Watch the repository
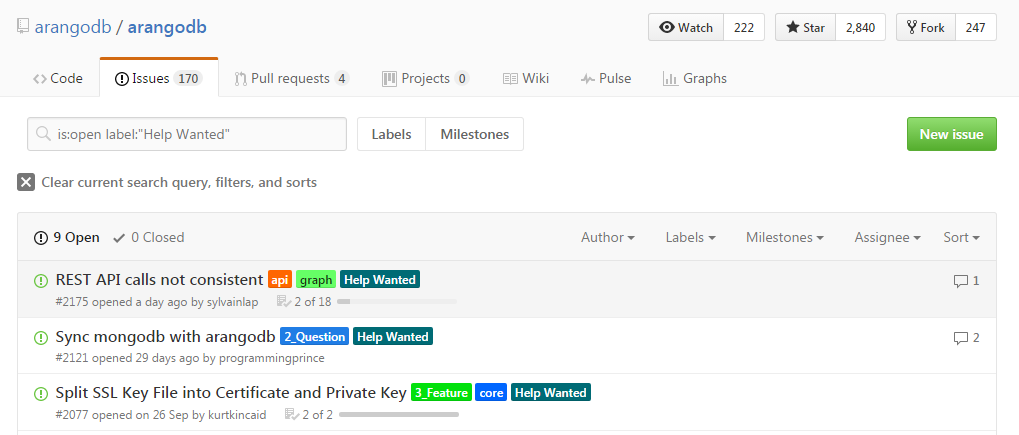The height and width of the screenshot is (435, 1019). click(686, 27)
